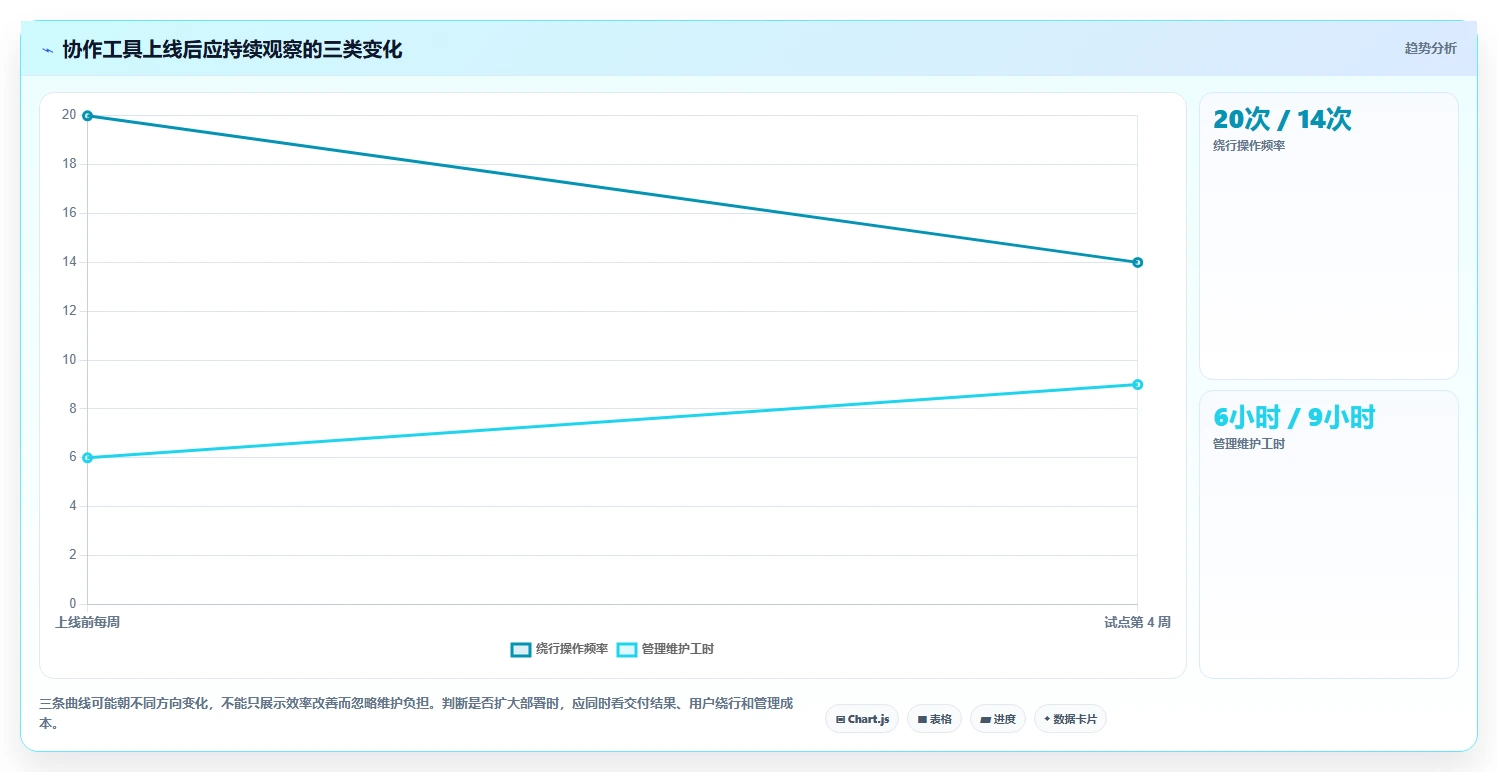This screenshot has width=1498, height=772.
Task: Click the y-axis label 12
Action: (69, 311)
